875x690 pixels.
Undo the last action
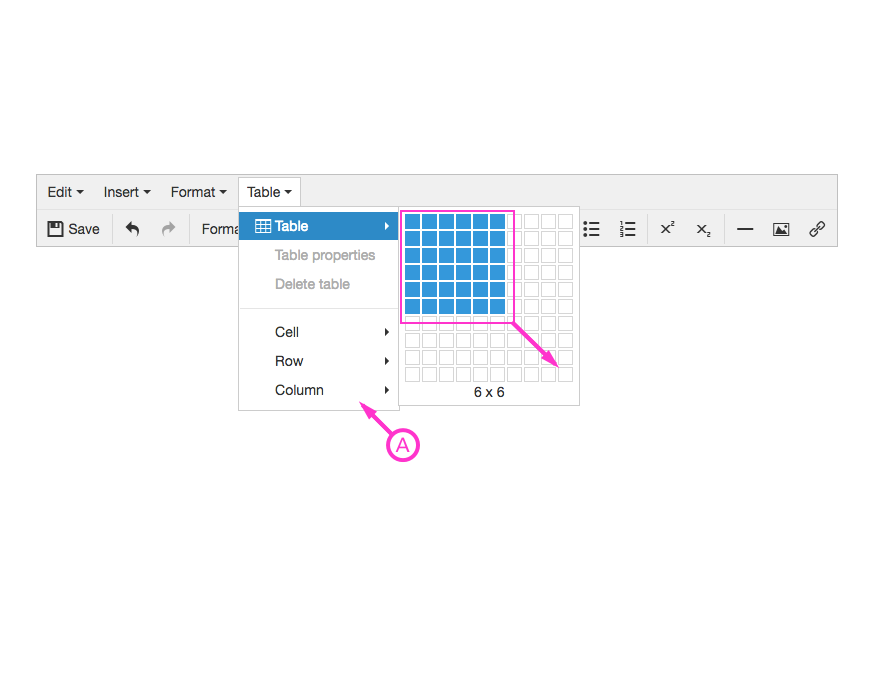132,229
